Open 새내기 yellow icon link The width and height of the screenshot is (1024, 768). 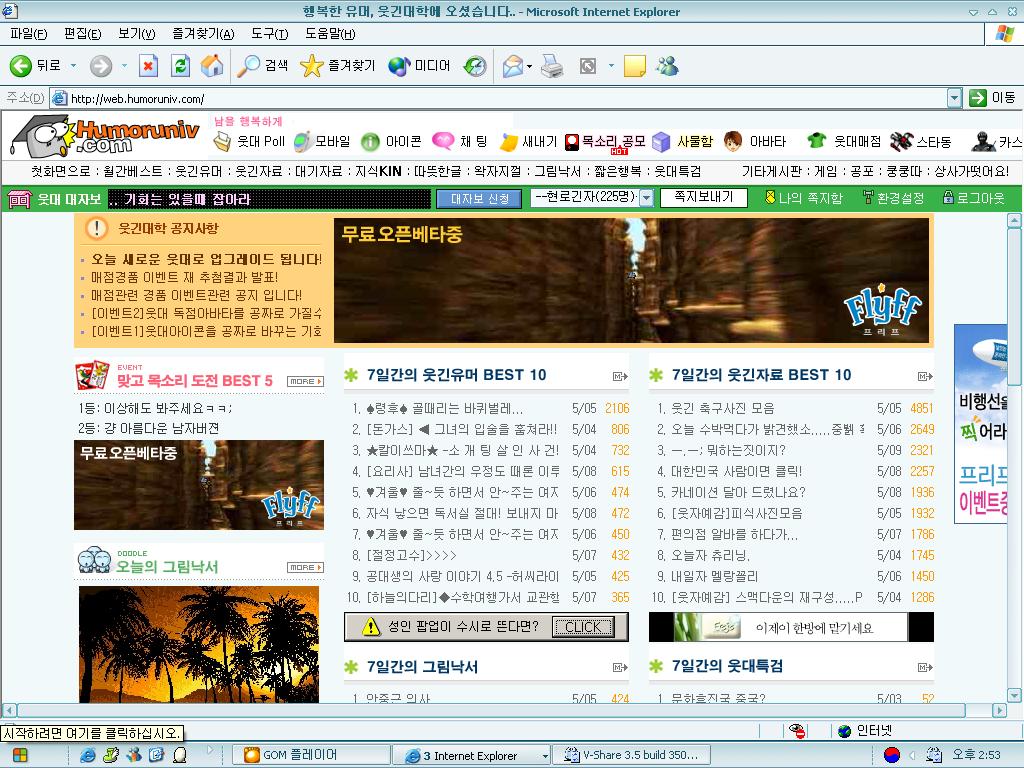click(x=528, y=141)
